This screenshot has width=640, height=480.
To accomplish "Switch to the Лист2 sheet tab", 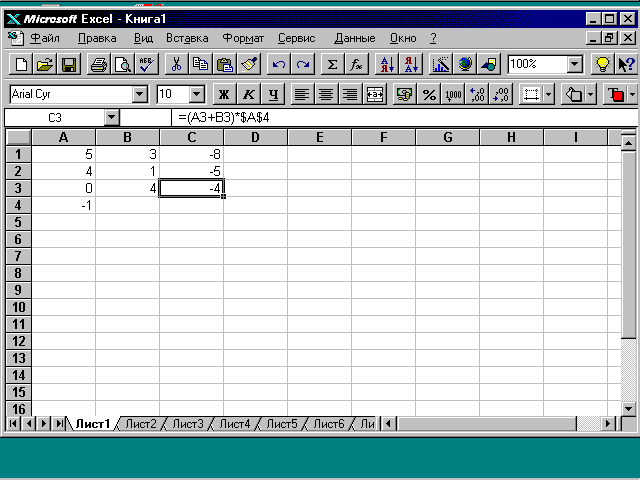I will [x=141, y=424].
